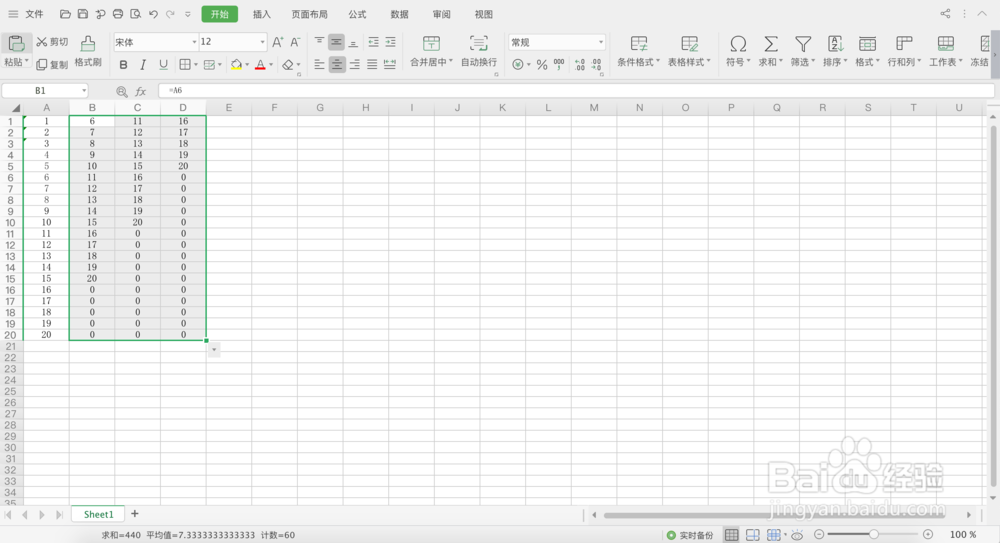The image size is (1000, 543).
Task: Click the Redo arrow icon
Action: coord(170,14)
